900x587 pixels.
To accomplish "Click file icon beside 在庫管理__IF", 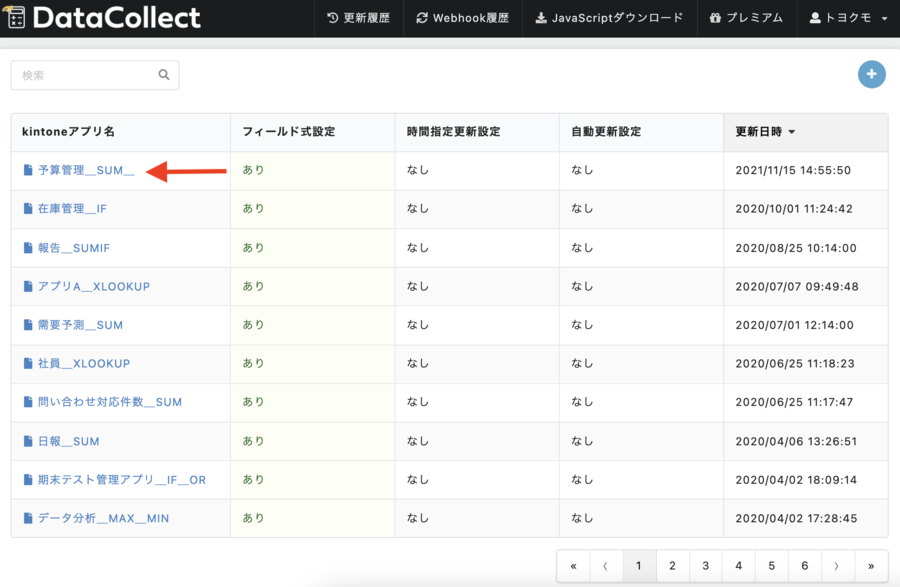I will [28, 209].
